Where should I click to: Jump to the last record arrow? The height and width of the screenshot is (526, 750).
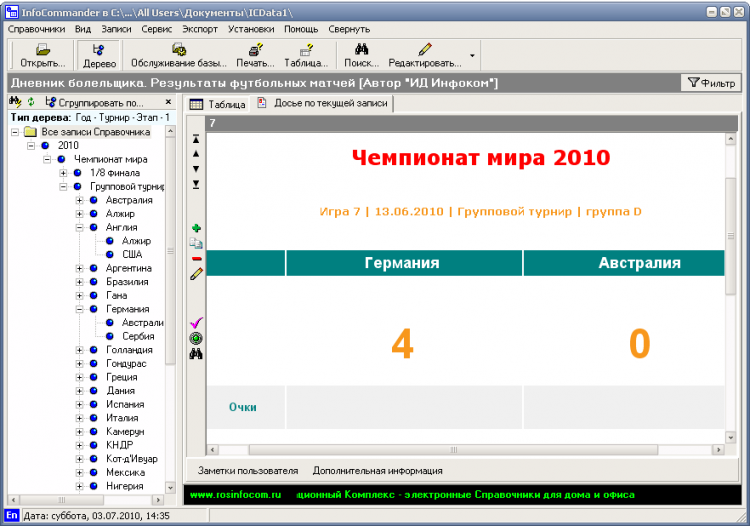[x=196, y=184]
